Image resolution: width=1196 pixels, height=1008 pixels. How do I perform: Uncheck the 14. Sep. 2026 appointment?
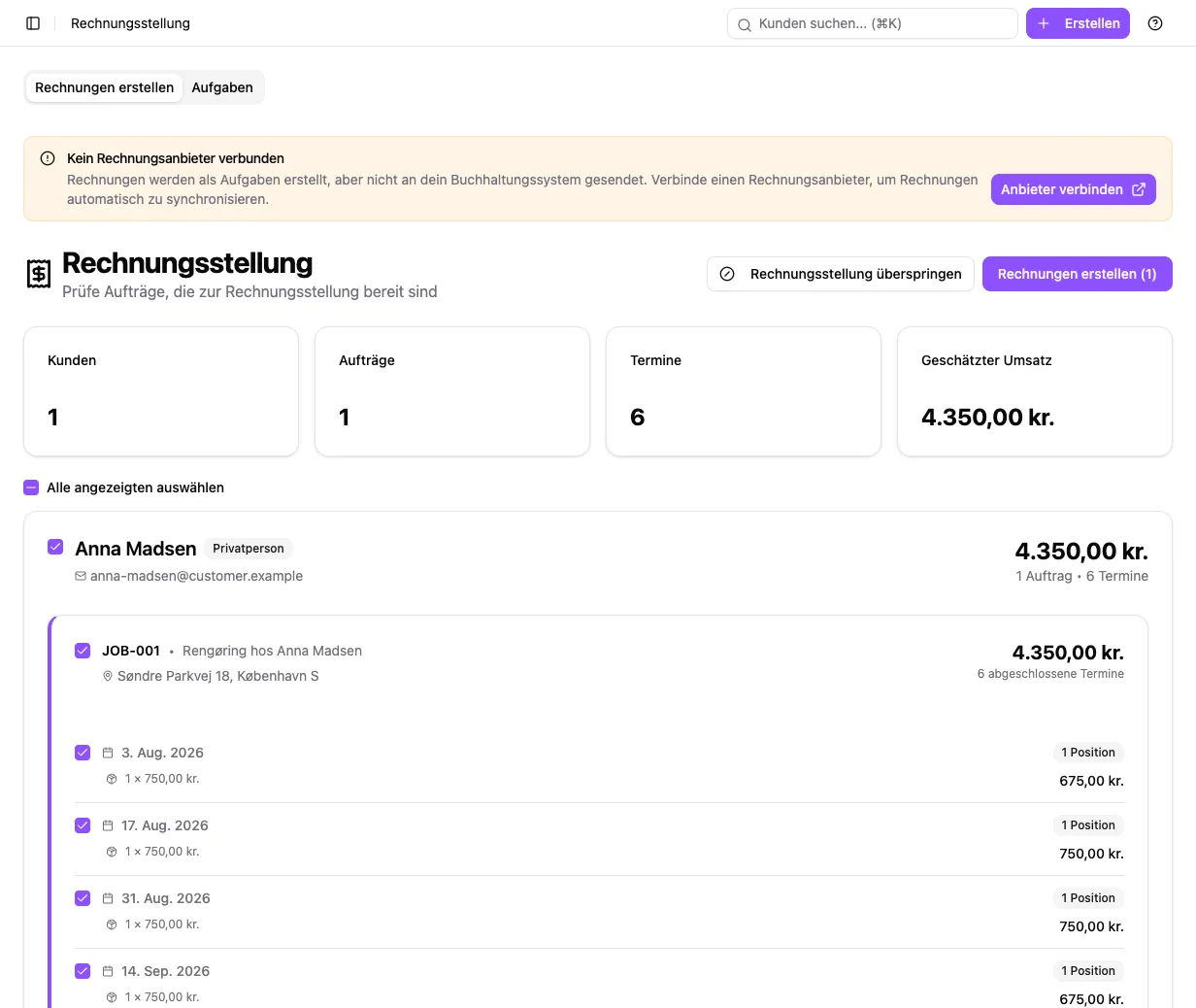click(83, 971)
